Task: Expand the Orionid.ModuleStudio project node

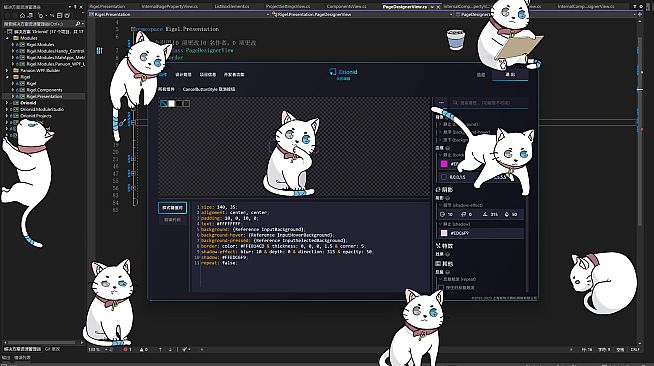Action: click(7, 109)
